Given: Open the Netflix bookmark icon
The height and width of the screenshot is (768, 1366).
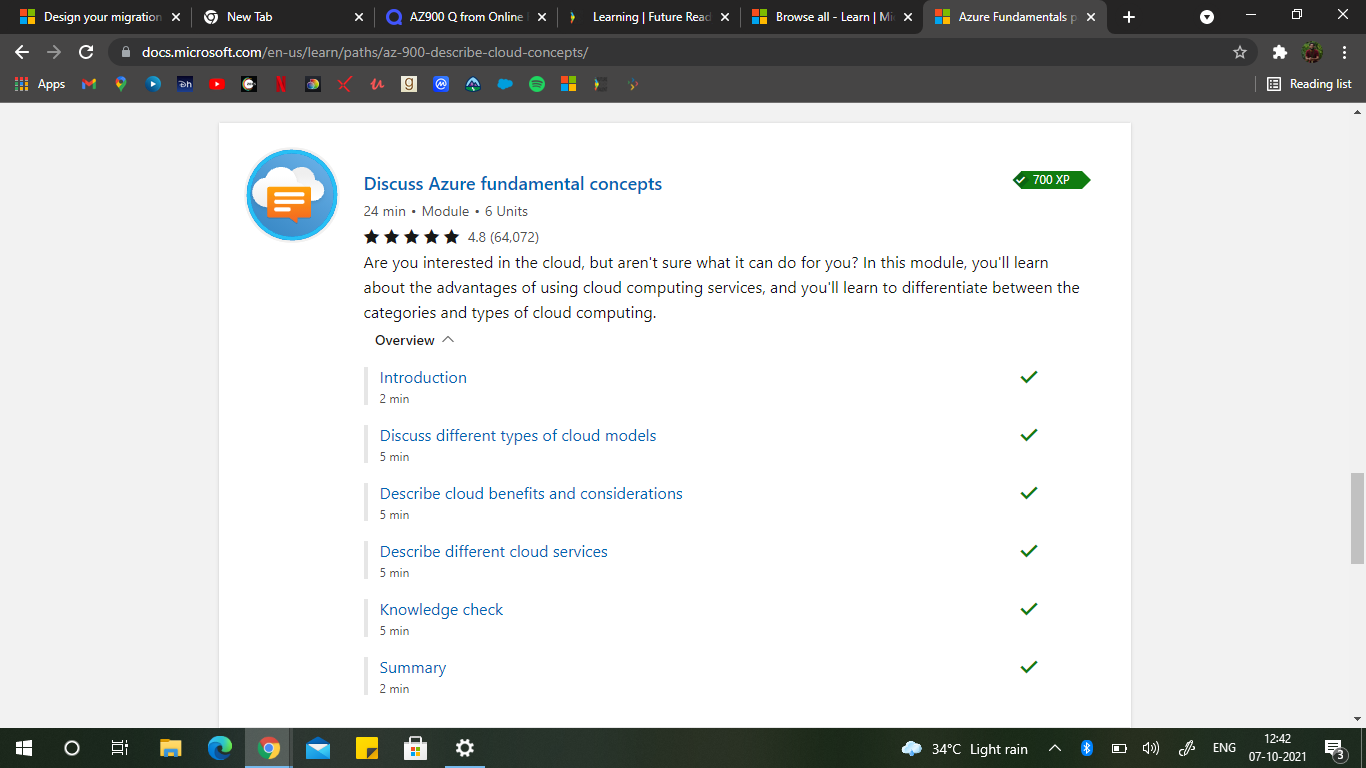Looking at the screenshot, I should 281,84.
